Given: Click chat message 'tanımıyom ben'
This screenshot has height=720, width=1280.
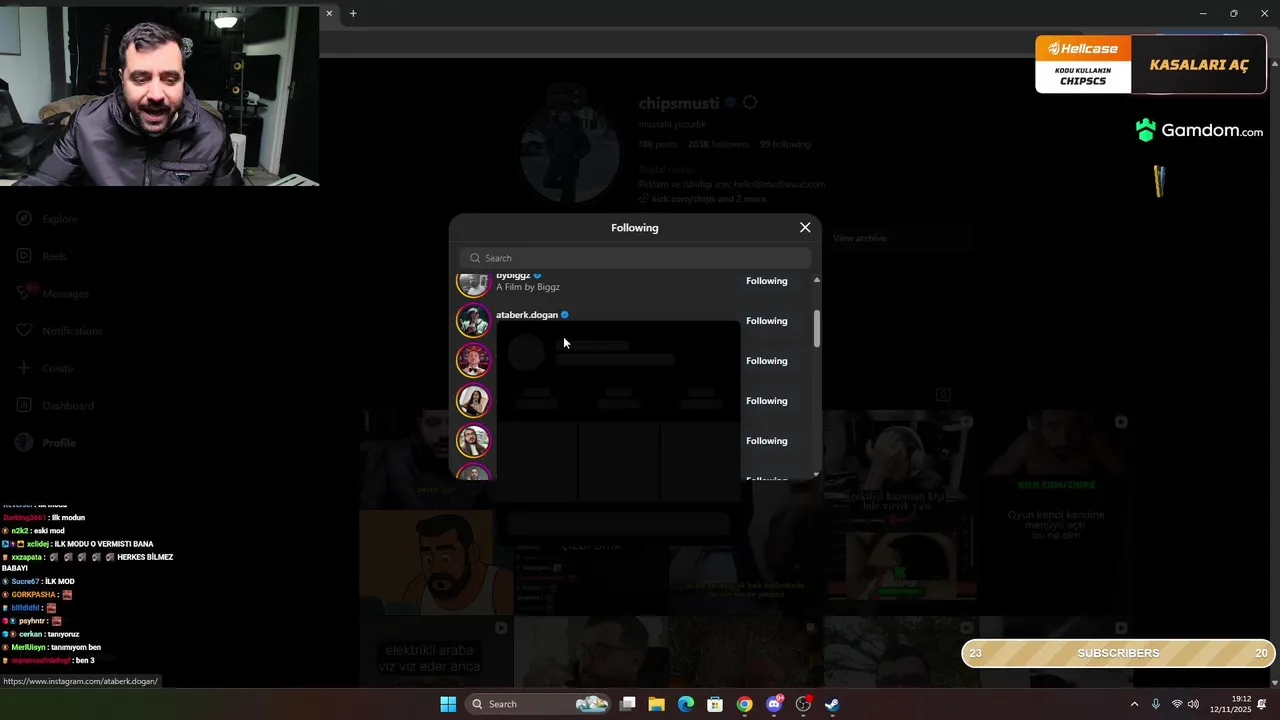Looking at the screenshot, I should [x=75, y=648].
